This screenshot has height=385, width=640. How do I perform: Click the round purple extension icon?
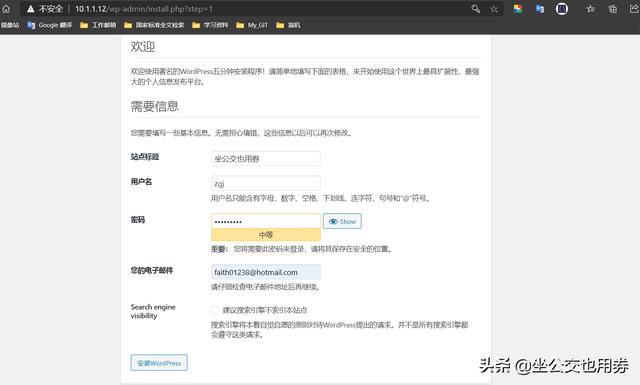tap(562, 9)
